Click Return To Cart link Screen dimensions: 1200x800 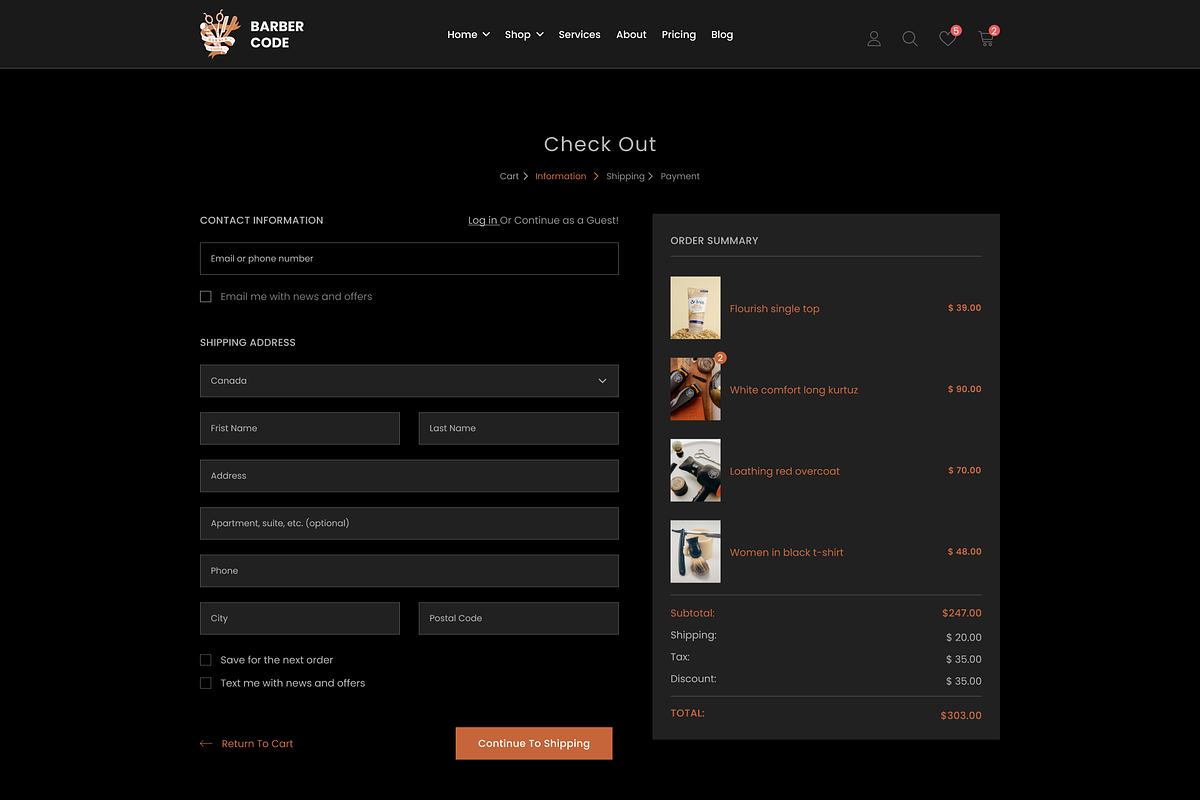coord(257,743)
